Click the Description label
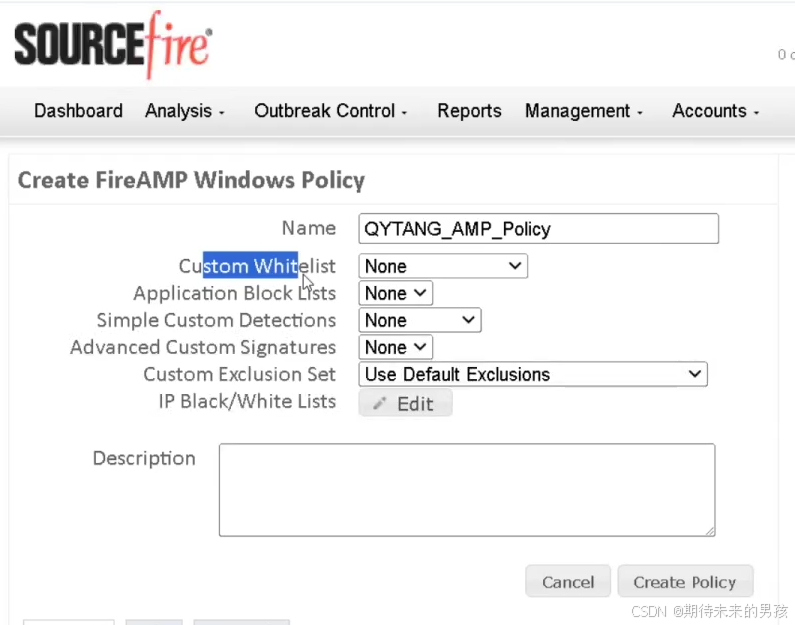 coord(144,458)
